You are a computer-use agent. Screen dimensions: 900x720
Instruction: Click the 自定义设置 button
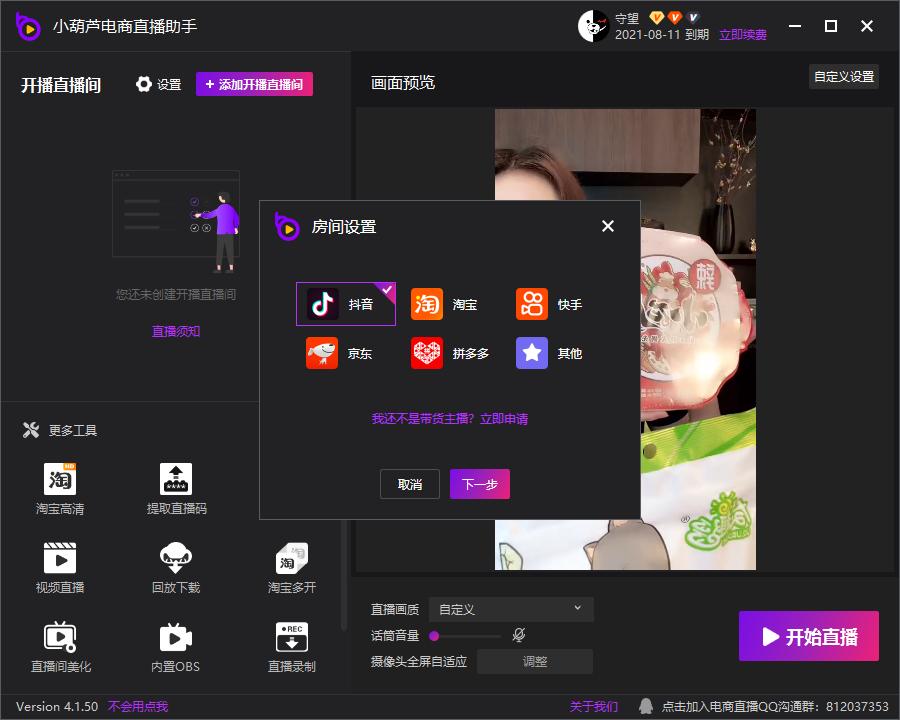(x=844, y=76)
